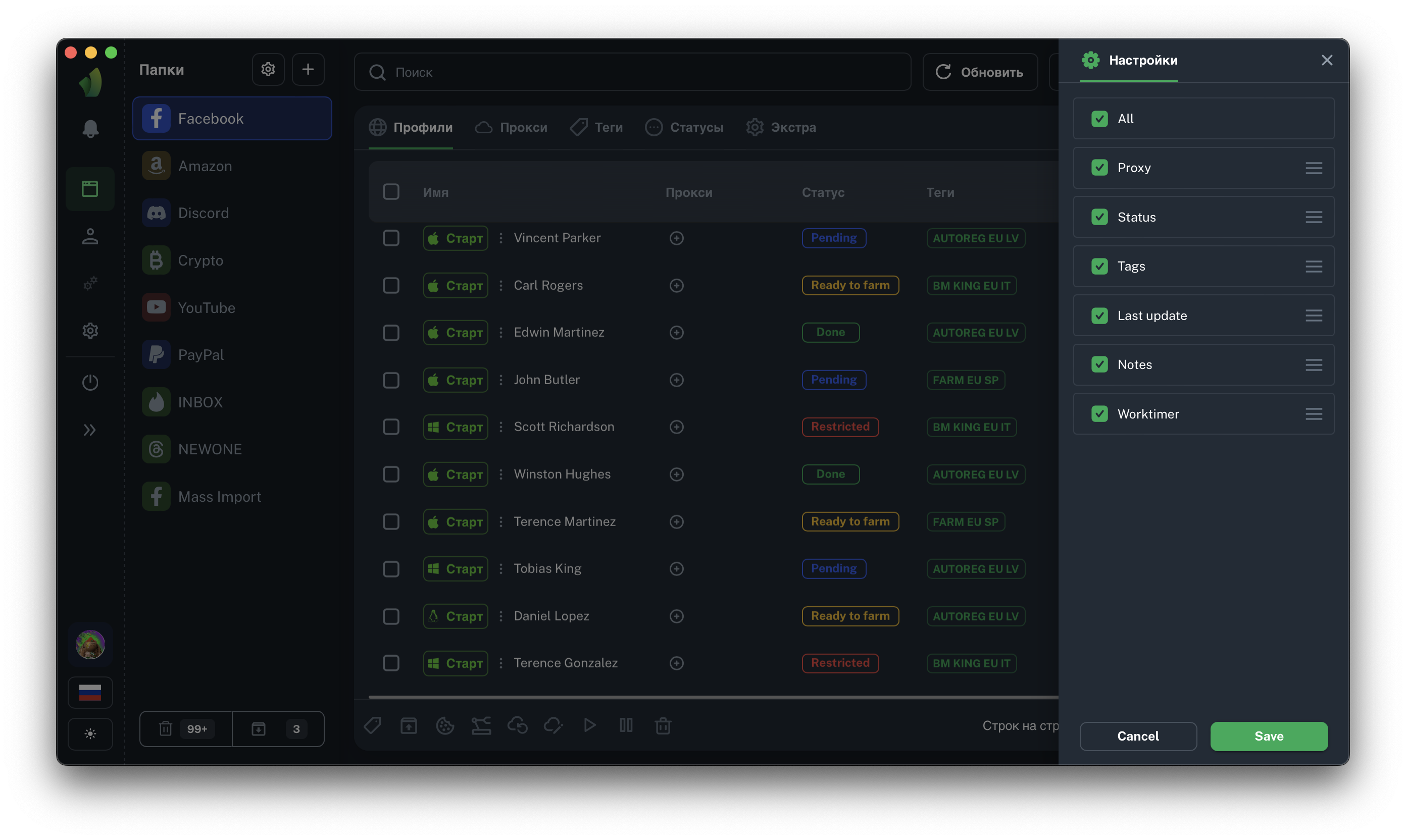Expand sidebar with double chevron icon
This screenshot has width=1406, height=840.
click(x=89, y=430)
